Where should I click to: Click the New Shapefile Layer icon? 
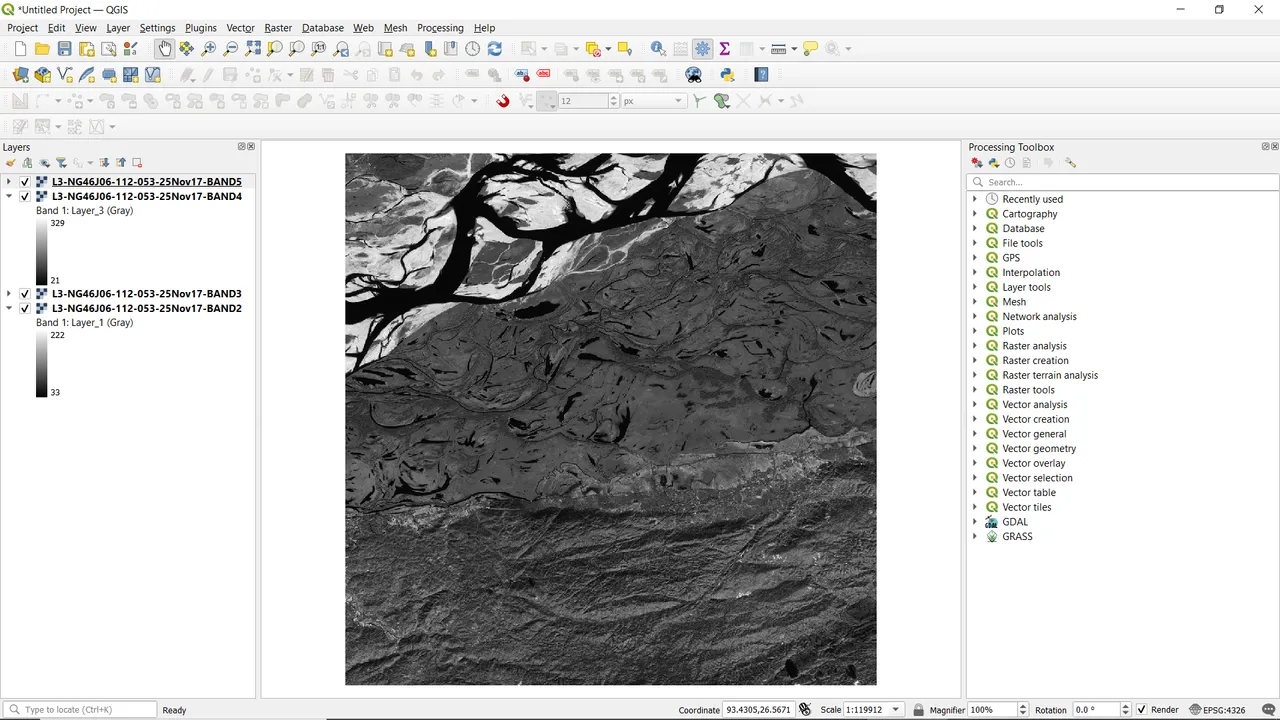(x=65, y=74)
